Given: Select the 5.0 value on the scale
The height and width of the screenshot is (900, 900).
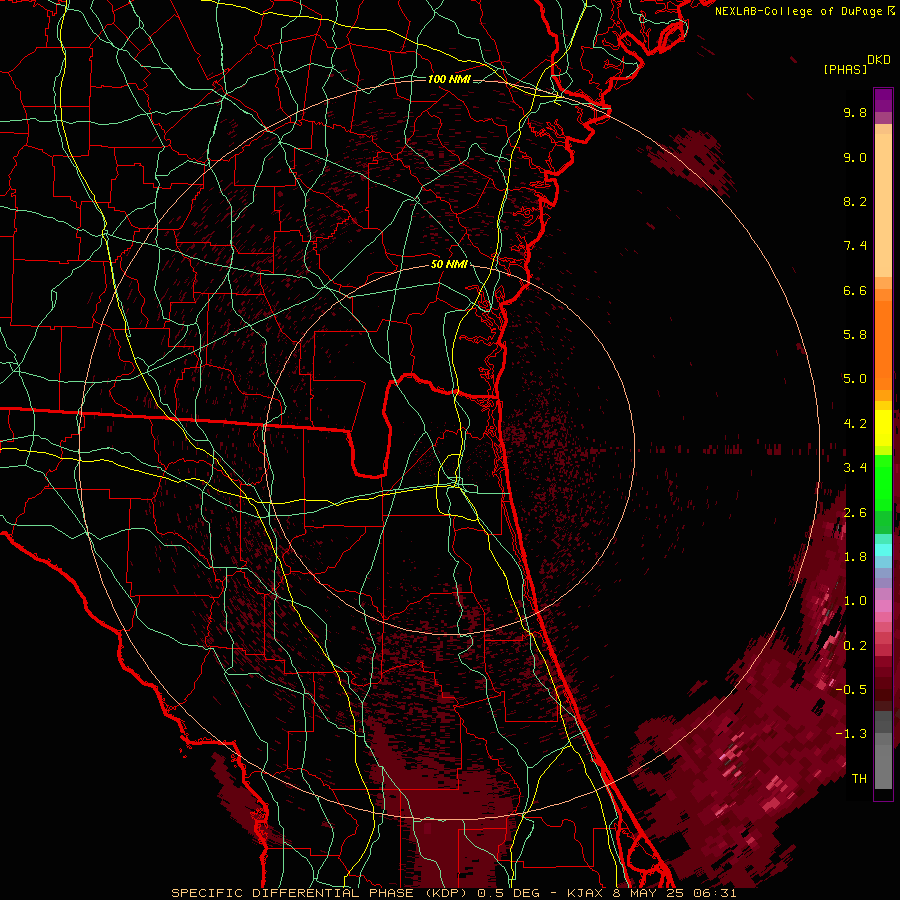Looking at the screenshot, I should (x=855, y=379).
